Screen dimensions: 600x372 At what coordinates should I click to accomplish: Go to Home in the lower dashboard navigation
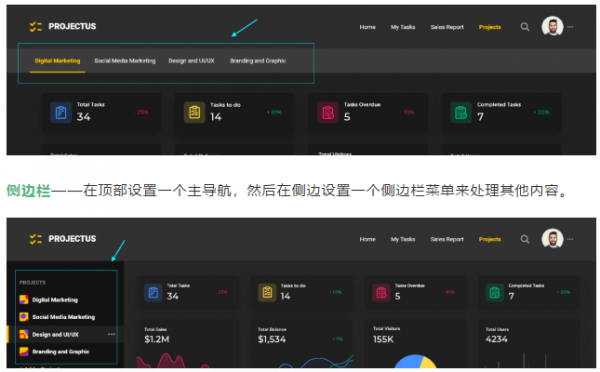pyautogui.click(x=367, y=239)
